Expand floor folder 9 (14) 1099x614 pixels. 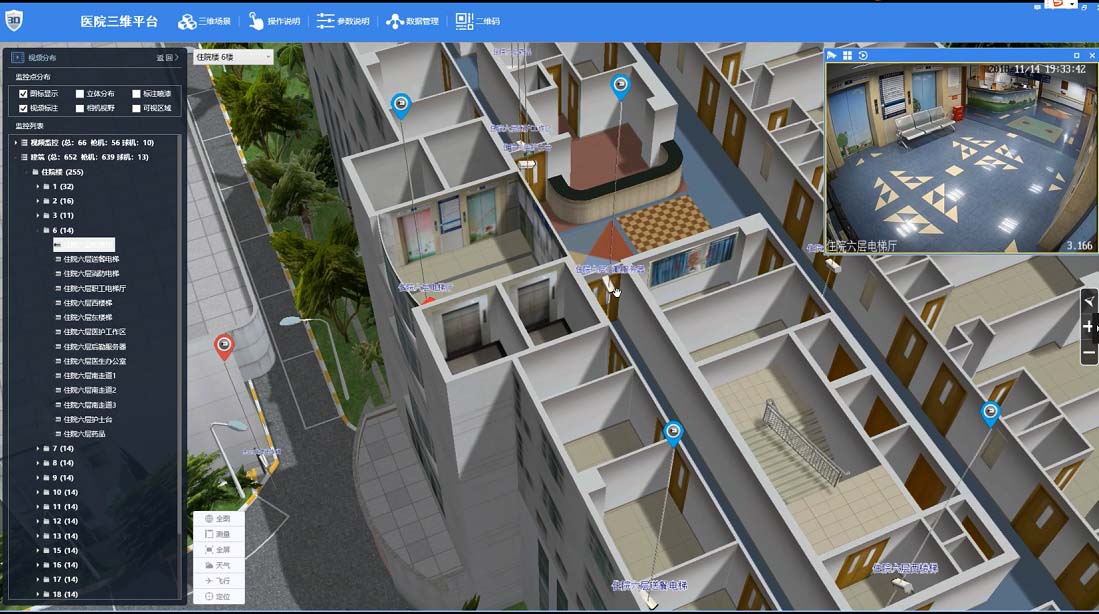[x=38, y=478]
